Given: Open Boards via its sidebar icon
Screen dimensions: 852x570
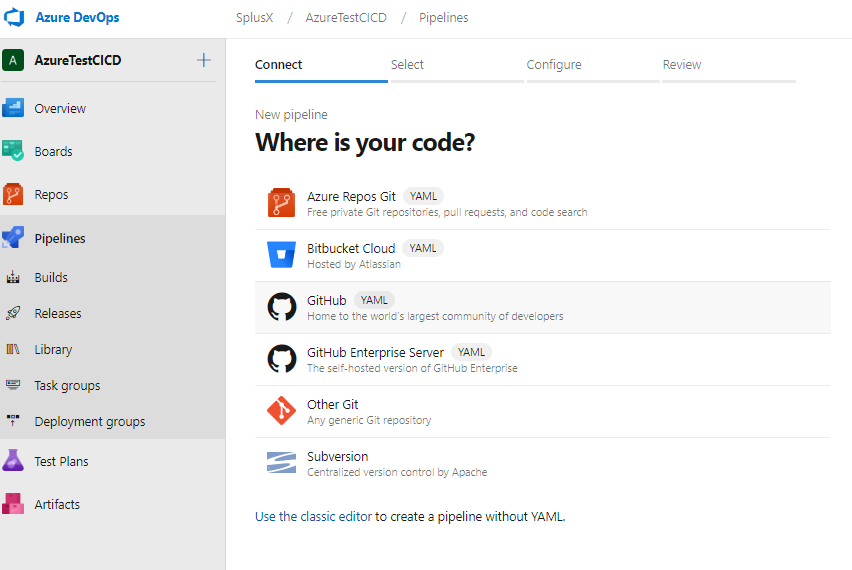Looking at the screenshot, I should tap(13, 151).
